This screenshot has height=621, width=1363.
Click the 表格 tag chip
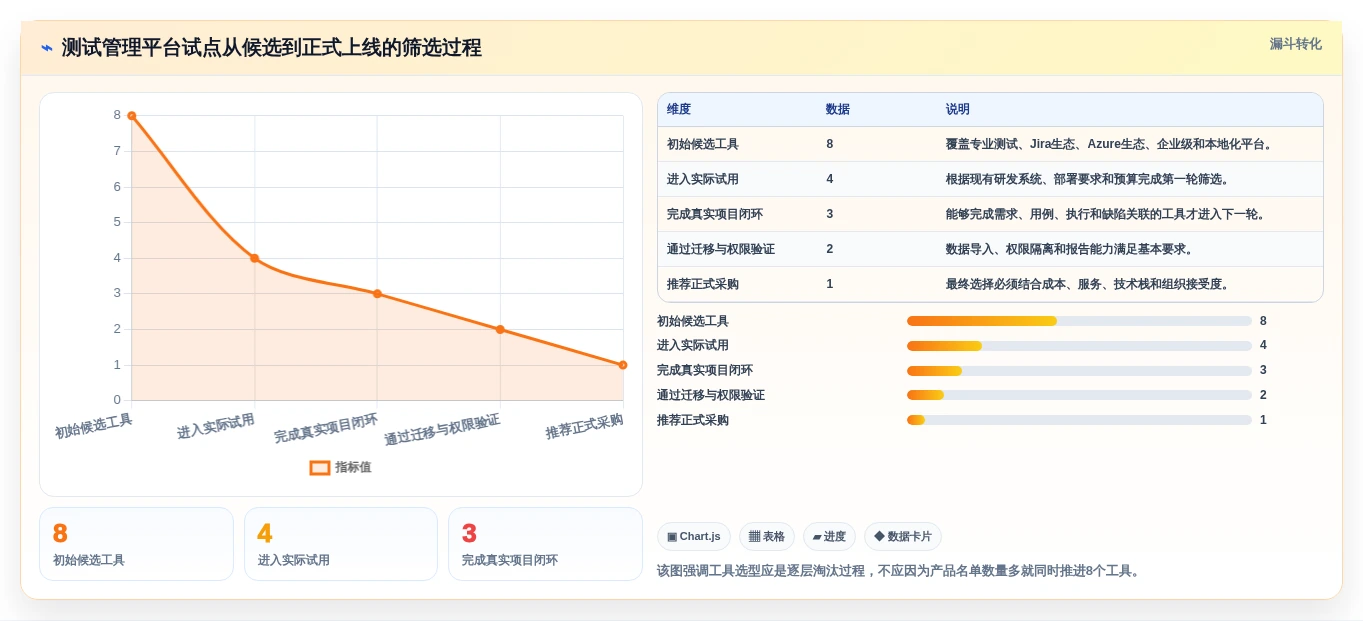[767, 537]
